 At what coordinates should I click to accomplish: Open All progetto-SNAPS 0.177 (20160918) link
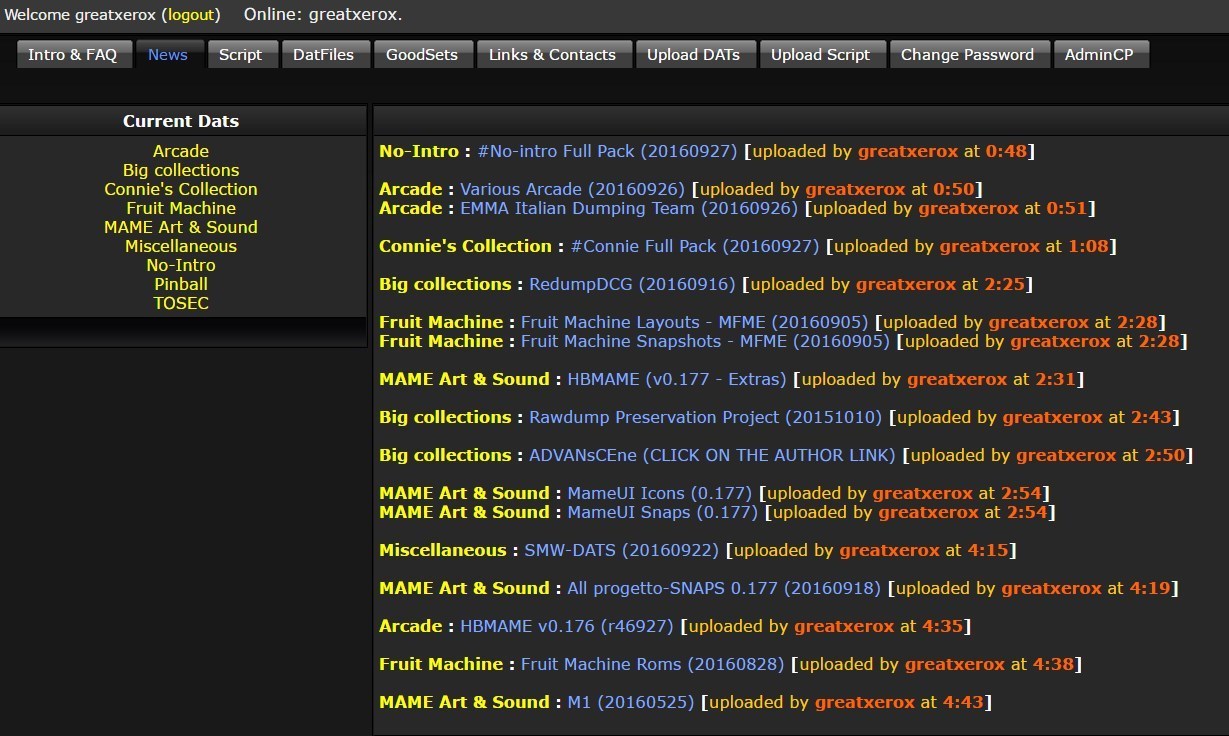tap(724, 588)
